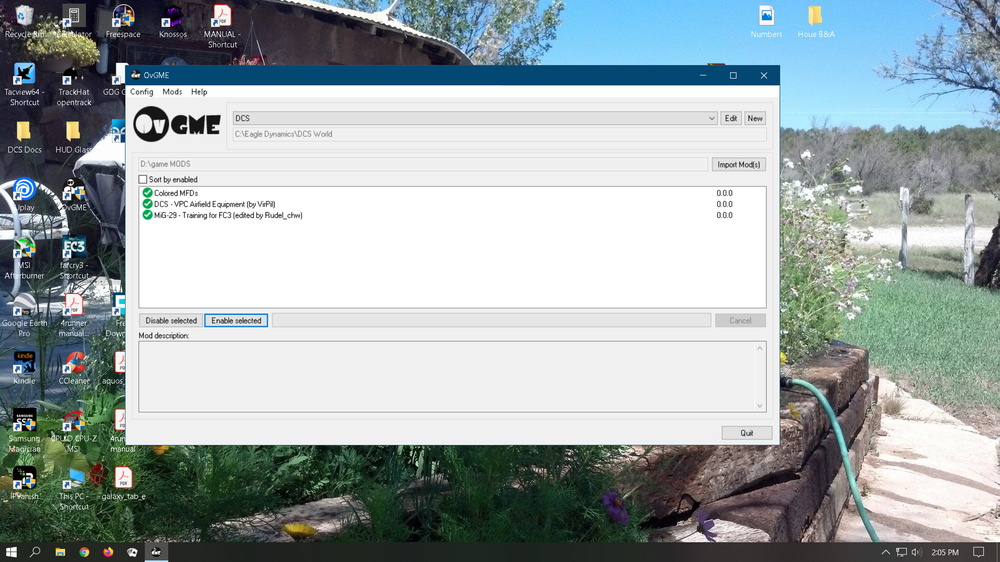Screen dimensions: 1000x562
Task: Select Tacview64 Shortcut desktop icon
Action: tap(24, 84)
